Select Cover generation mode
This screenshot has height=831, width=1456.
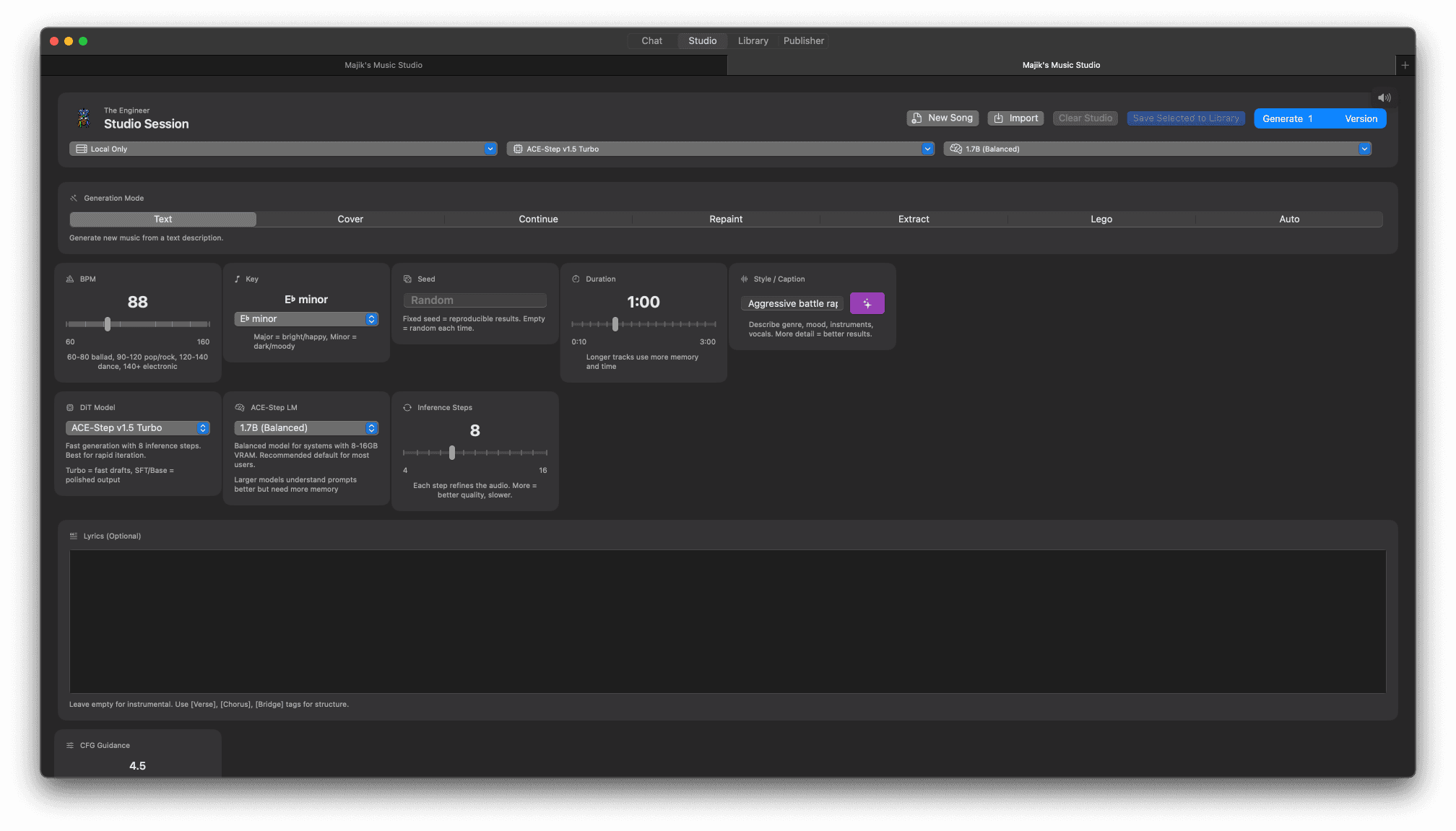pos(350,219)
